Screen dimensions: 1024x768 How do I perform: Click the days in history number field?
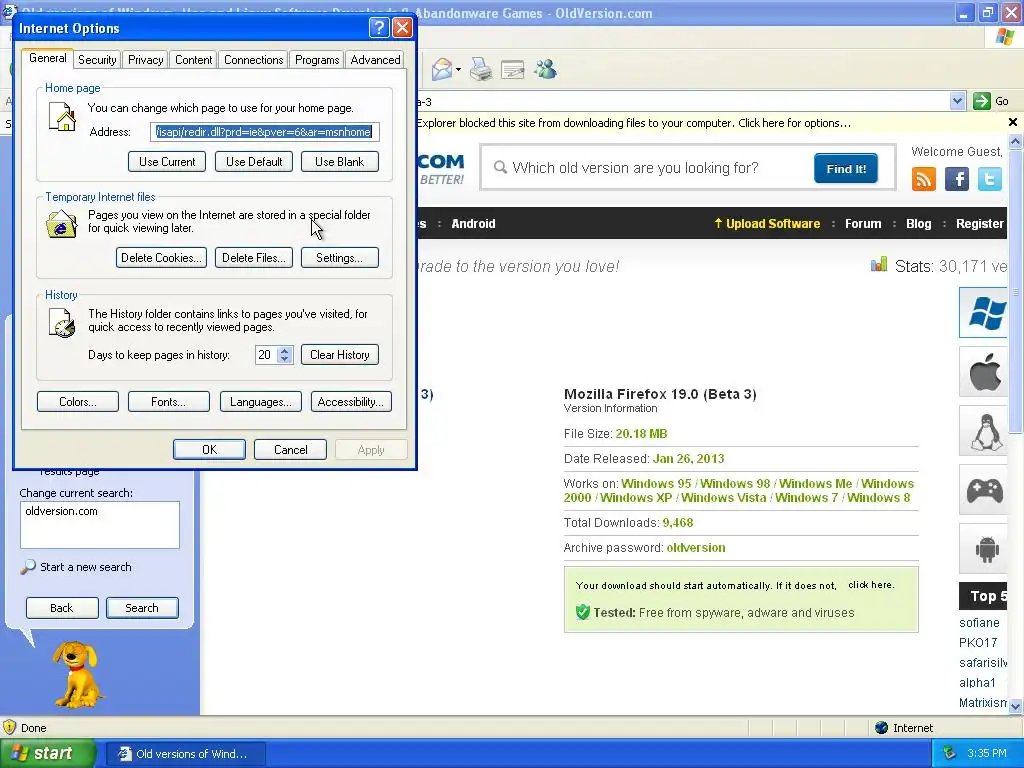(266, 355)
